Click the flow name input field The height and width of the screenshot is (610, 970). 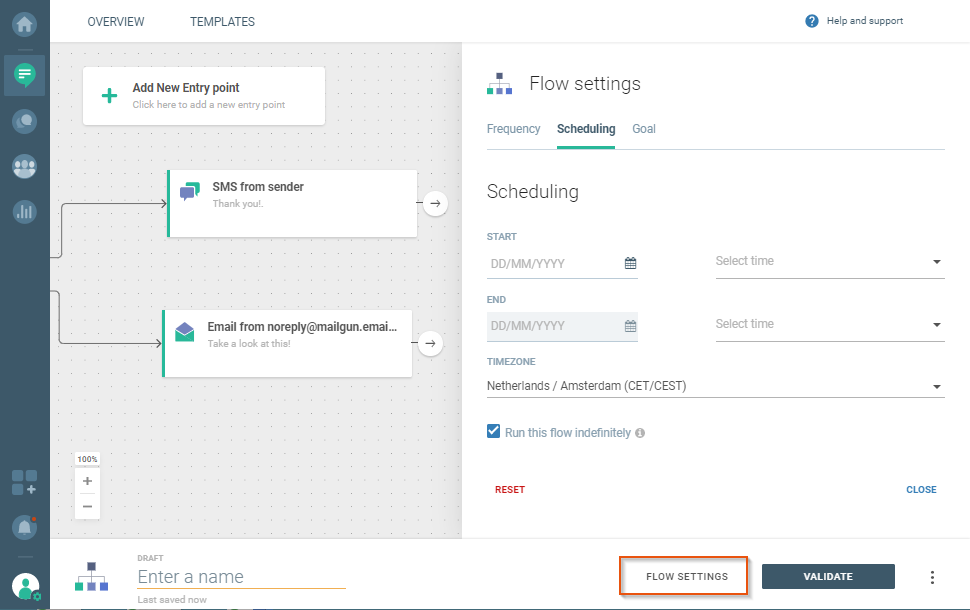click(241, 577)
